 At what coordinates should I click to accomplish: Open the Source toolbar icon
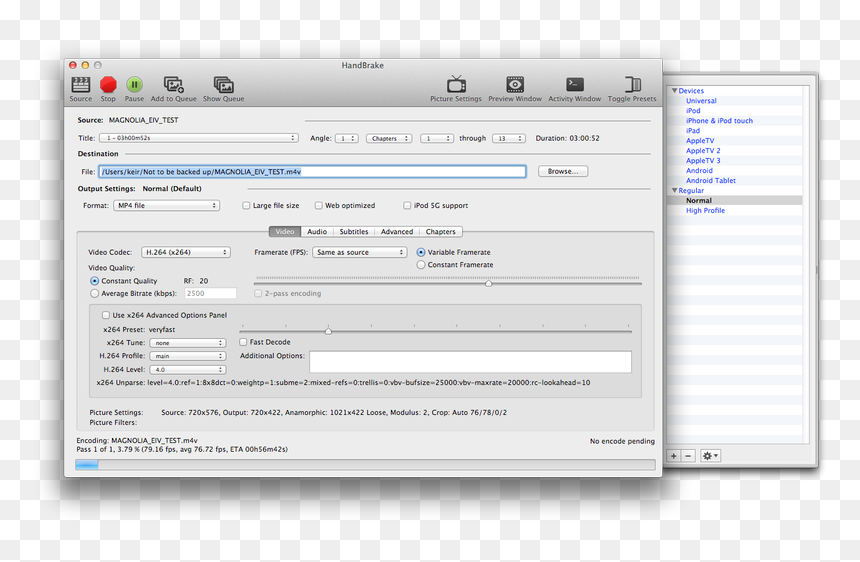[x=81, y=85]
